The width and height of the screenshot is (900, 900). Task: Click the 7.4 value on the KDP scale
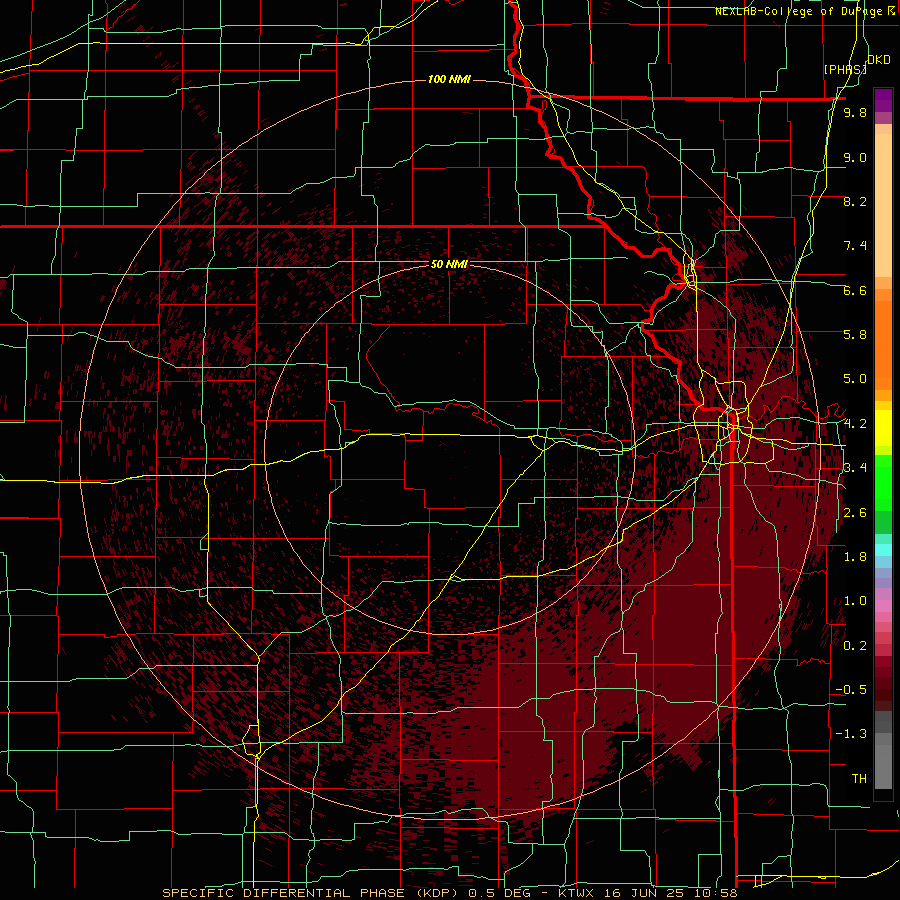855,246
